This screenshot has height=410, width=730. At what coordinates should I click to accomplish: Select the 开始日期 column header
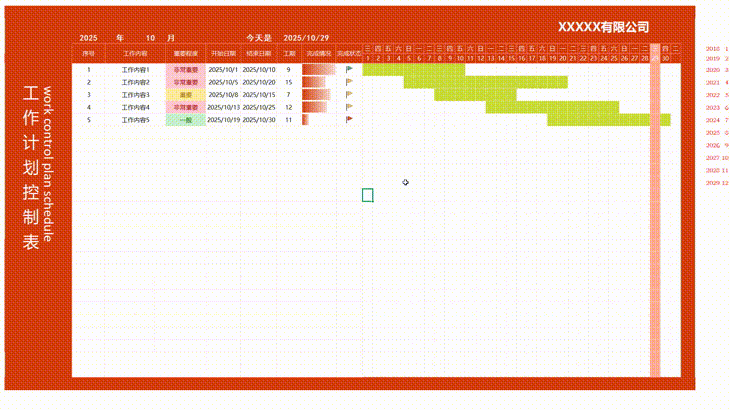(224, 53)
